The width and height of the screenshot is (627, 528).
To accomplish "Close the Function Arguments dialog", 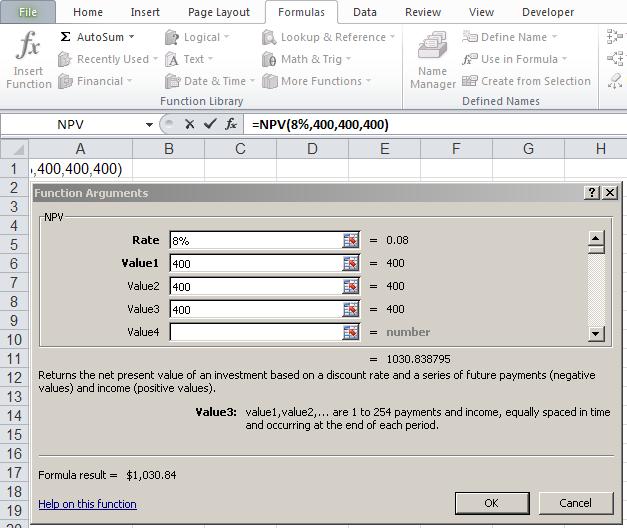I will click(x=609, y=193).
